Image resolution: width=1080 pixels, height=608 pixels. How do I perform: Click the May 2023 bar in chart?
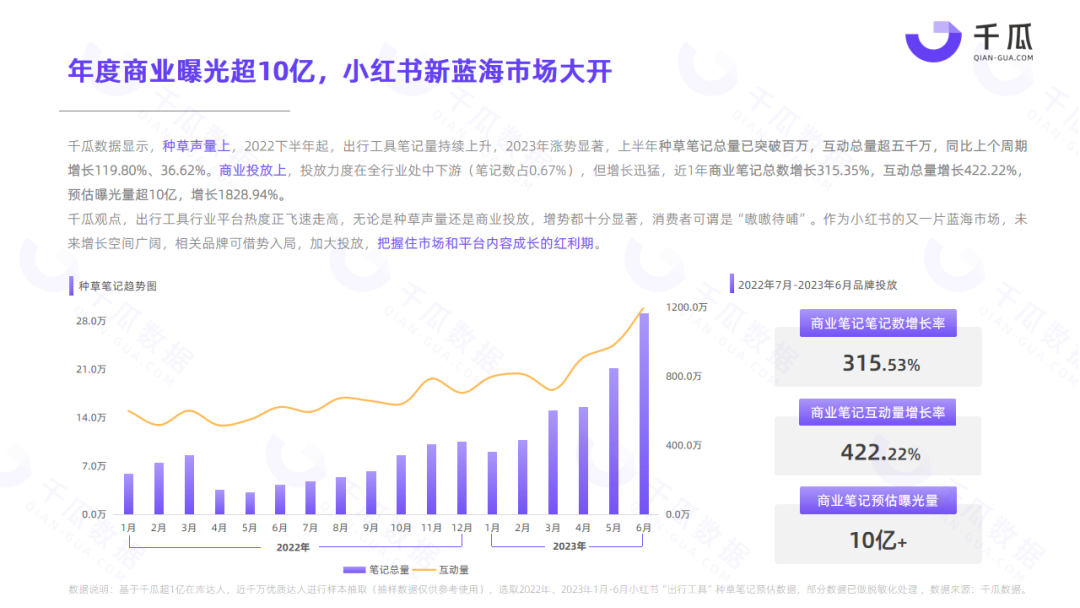[614, 441]
